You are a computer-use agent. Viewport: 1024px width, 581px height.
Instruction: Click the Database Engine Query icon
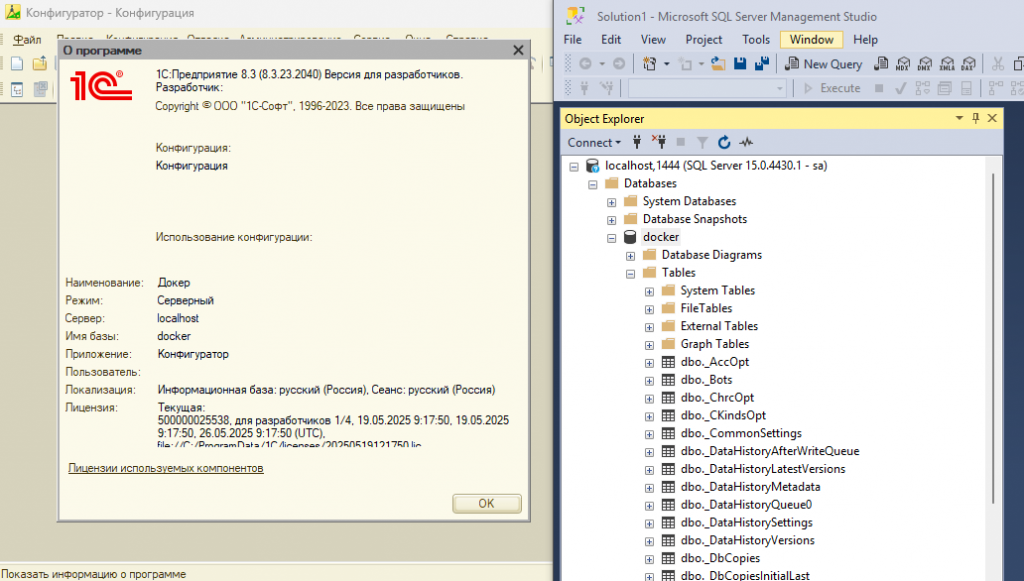tap(881, 64)
